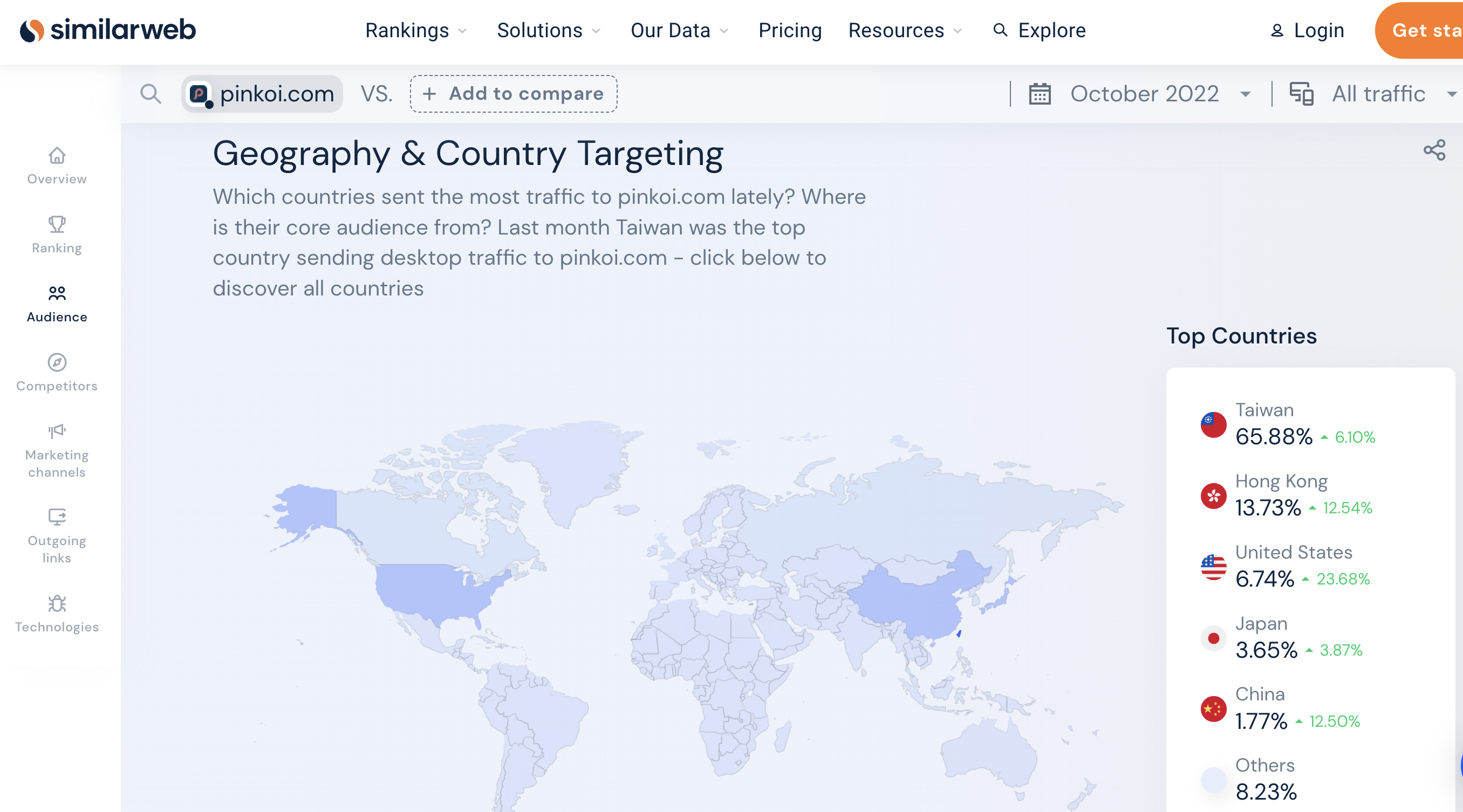Click the Login user icon

click(x=1277, y=30)
